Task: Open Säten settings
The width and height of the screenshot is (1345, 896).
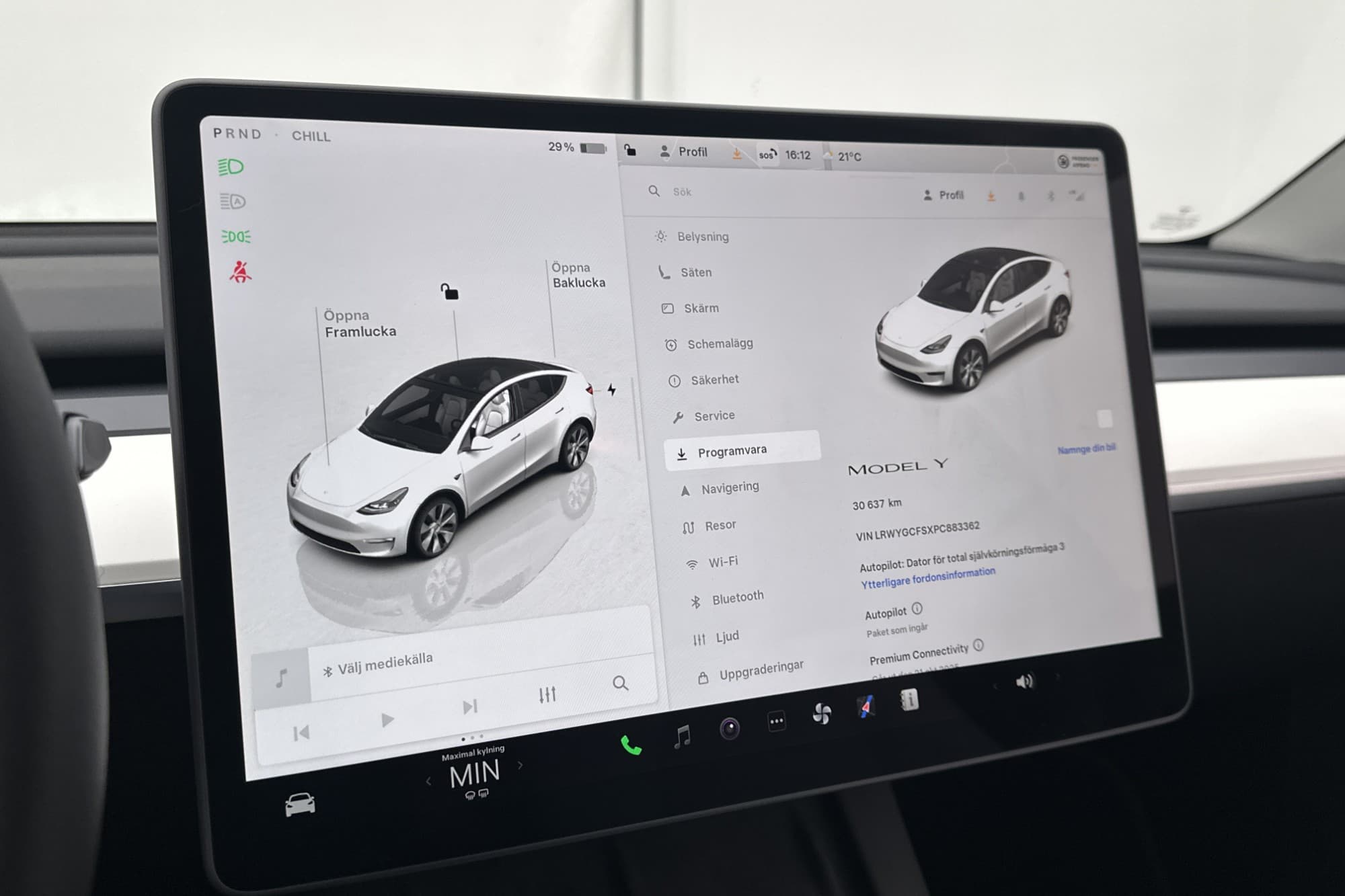Action: [x=686, y=272]
